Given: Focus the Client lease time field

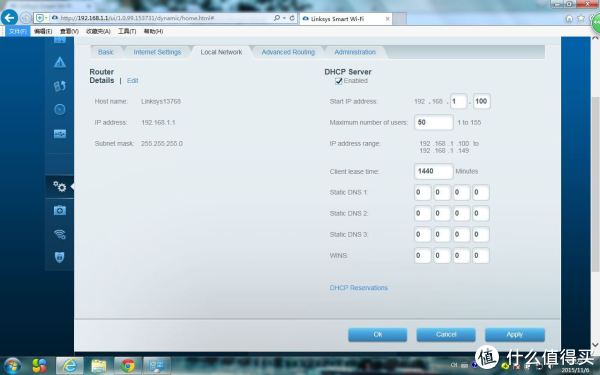Looking at the screenshot, I should (434, 171).
